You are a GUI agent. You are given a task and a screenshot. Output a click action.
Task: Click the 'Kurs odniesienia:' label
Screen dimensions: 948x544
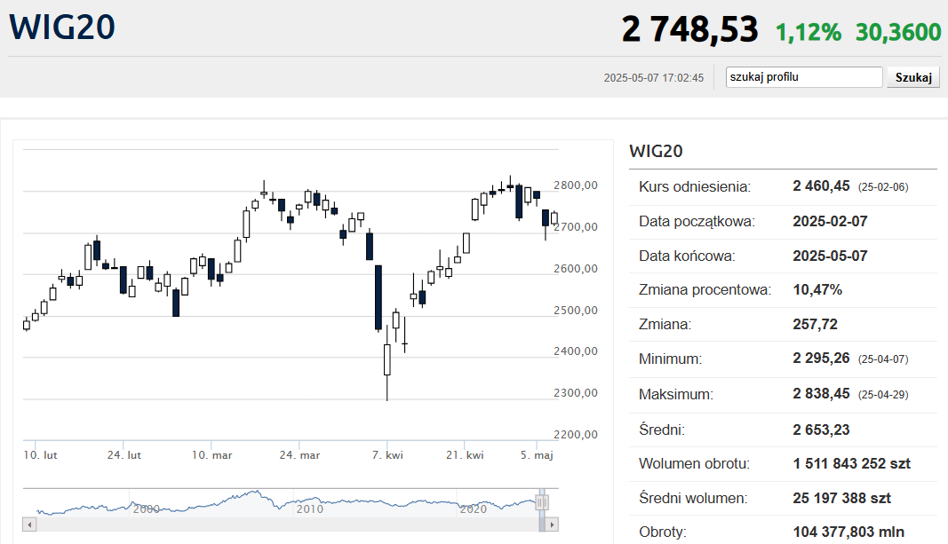(695, 187)
